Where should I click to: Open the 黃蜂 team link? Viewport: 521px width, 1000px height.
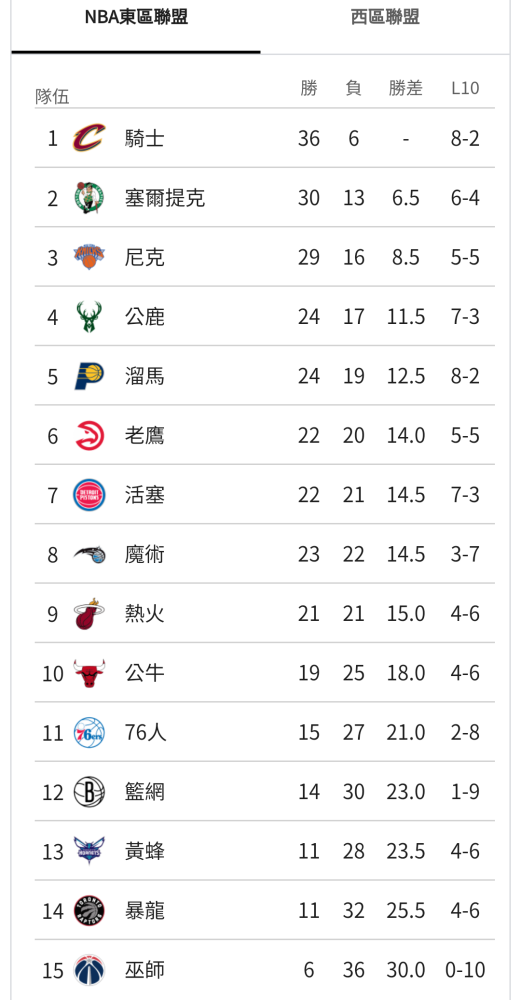[145, 851]
